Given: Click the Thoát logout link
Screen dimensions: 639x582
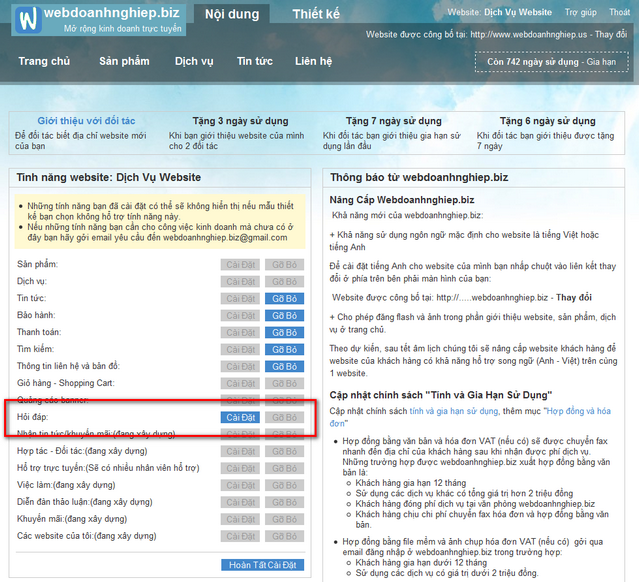Looking at the screenshot, I should tap(619, 12).
